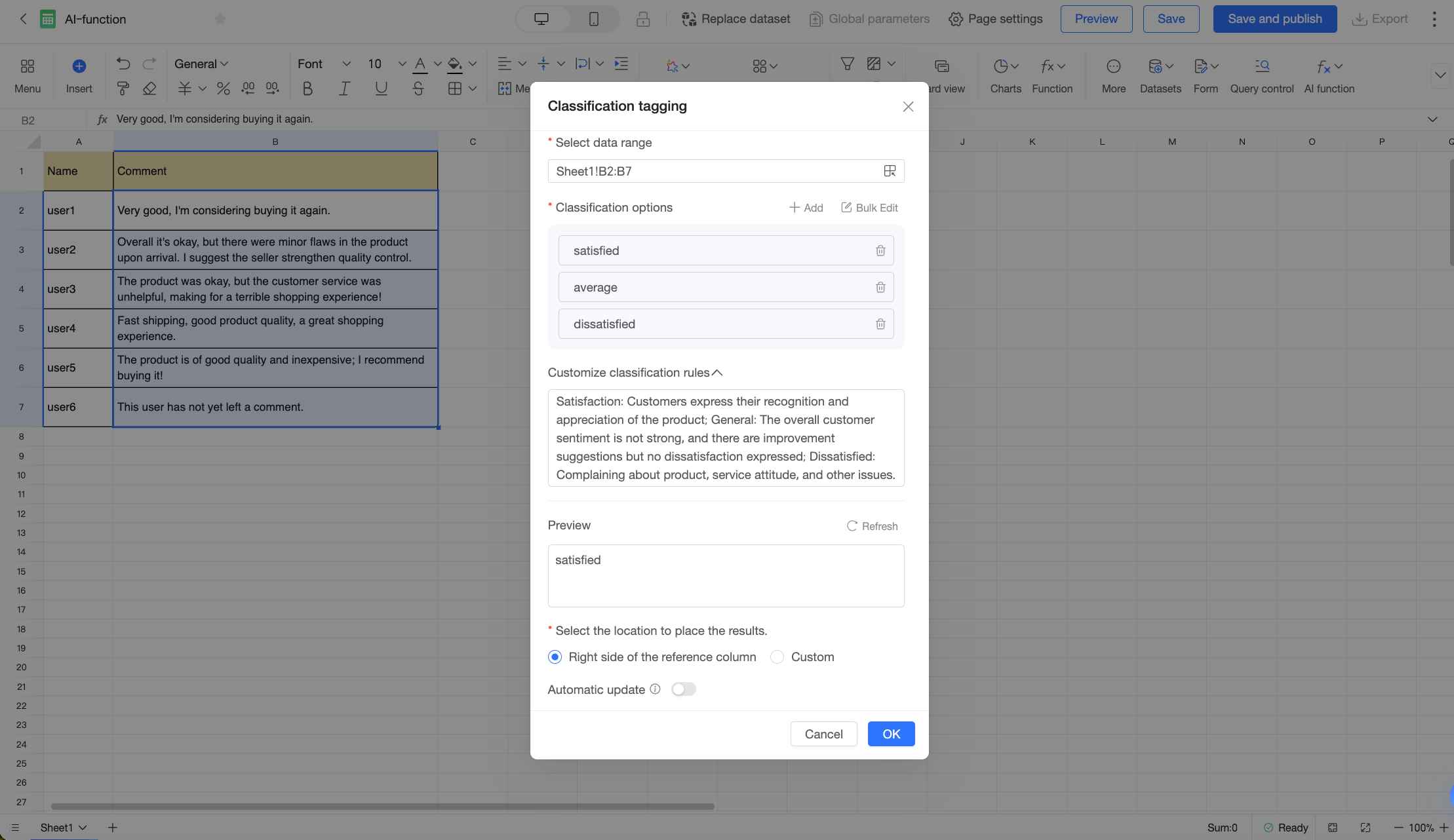Click the range selector icon in data range field
1454x840 pixels.
[890, 171]
